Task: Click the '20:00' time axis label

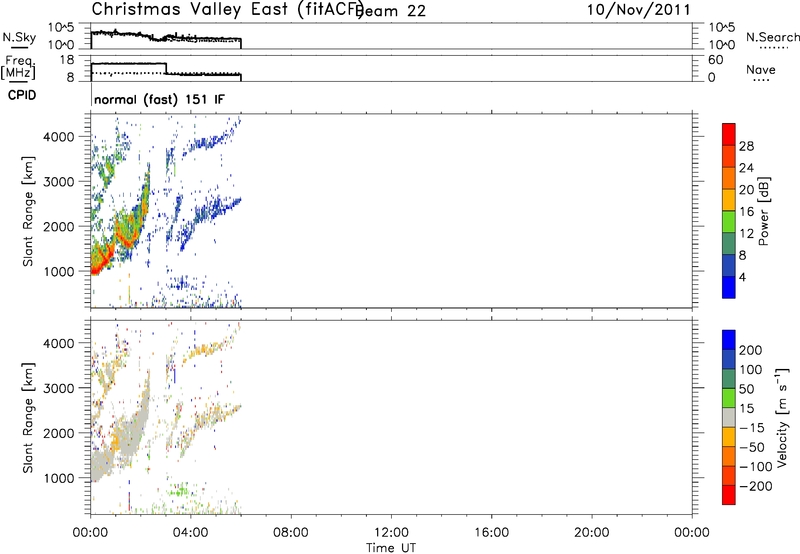Action: click(592, 533)
